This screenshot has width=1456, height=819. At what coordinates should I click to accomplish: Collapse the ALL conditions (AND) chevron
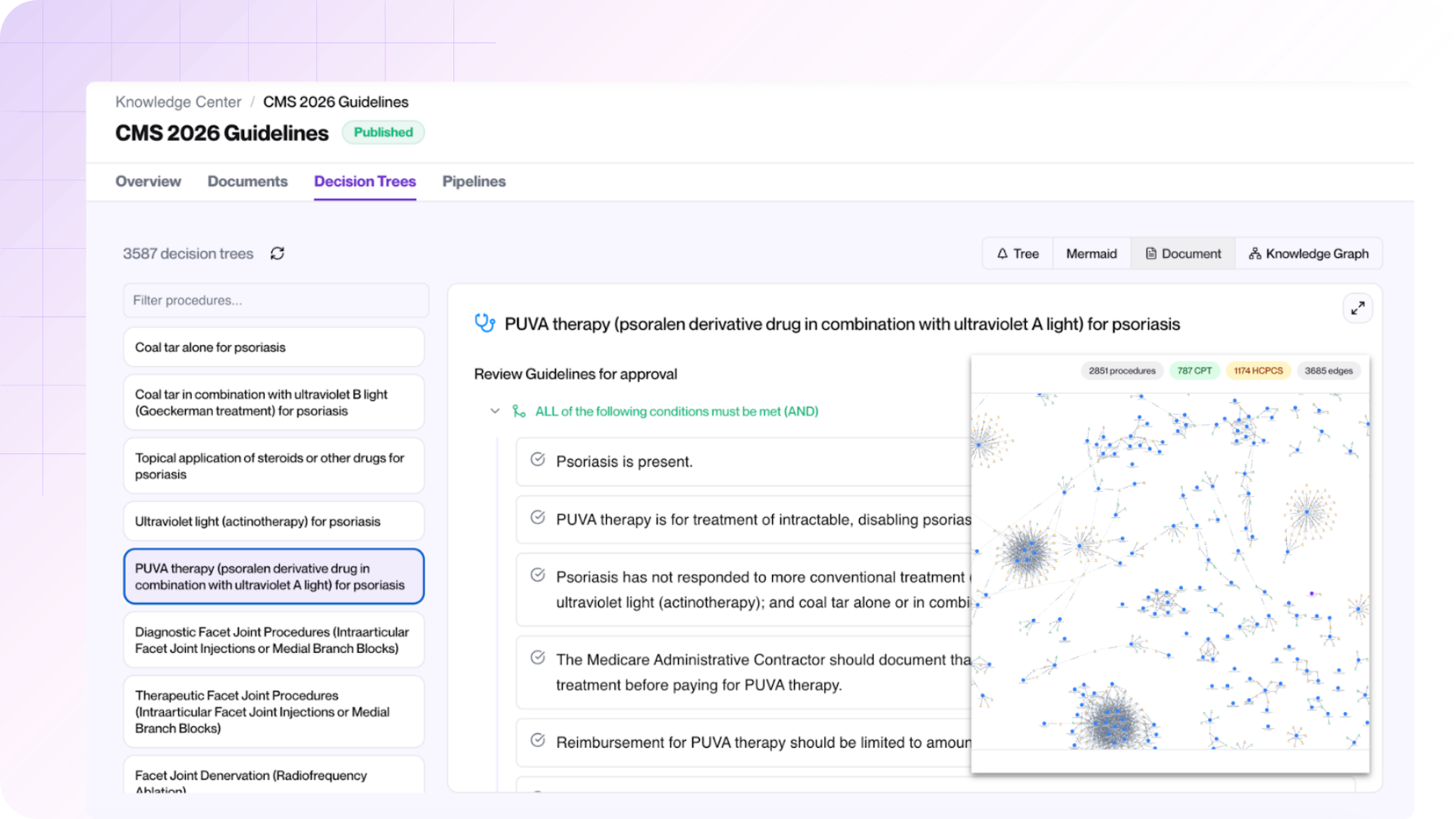pos(495,411)
